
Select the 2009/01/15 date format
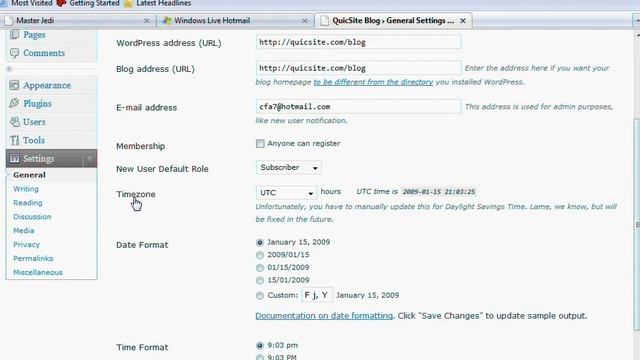(260, 255)
